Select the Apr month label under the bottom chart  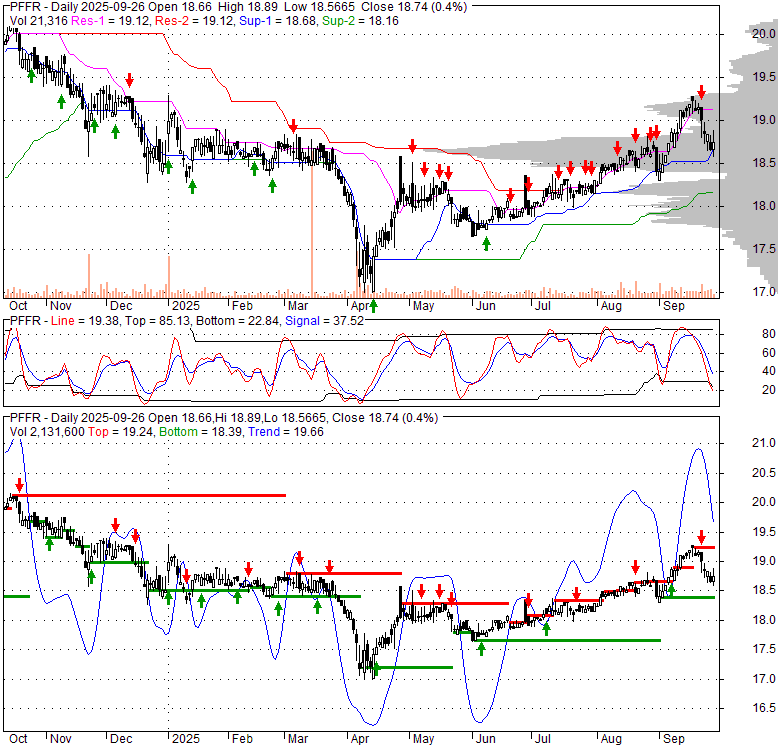coord(360,739)
